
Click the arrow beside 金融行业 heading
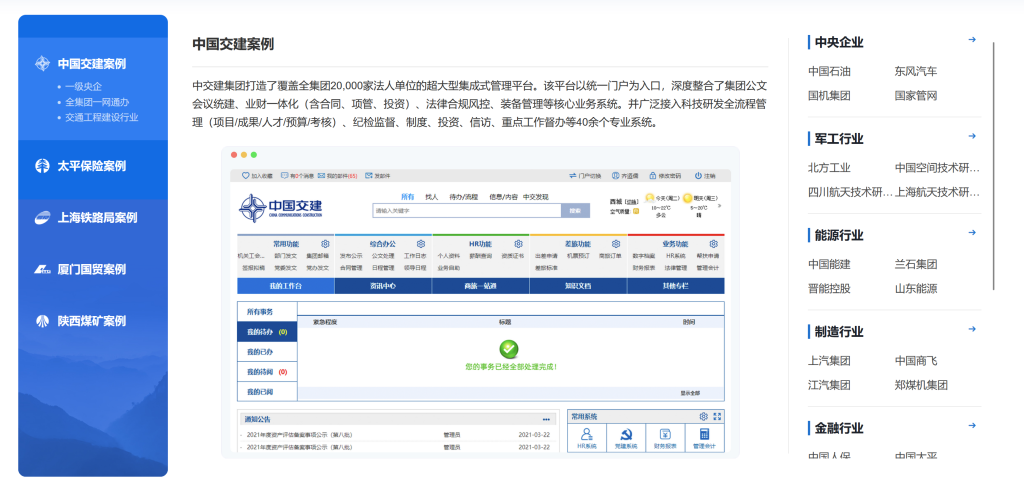[972, 426]
